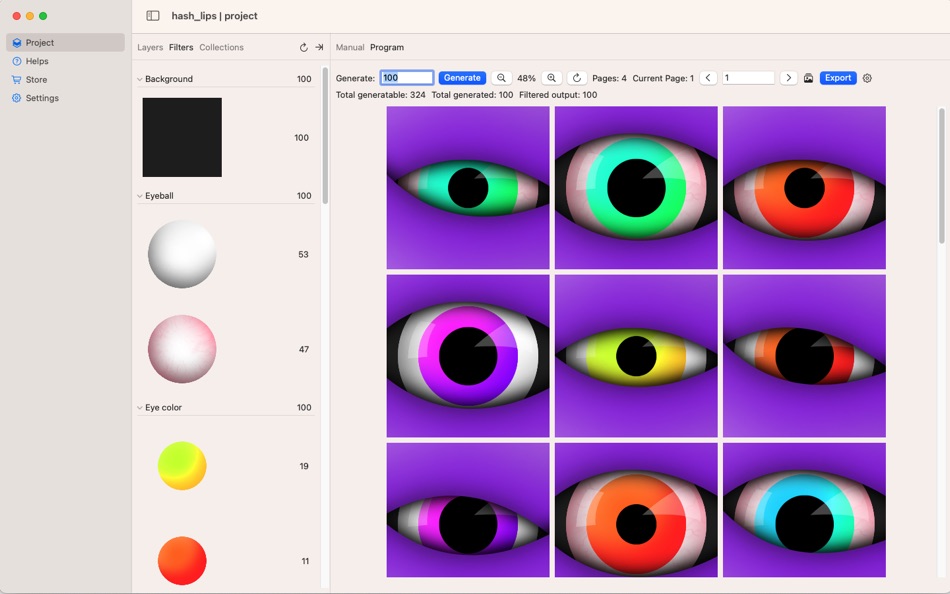The width and height of the screenshot is (950, 594).
Task: Click the image preview icon near Export
Action: click(x=808, y=78)
